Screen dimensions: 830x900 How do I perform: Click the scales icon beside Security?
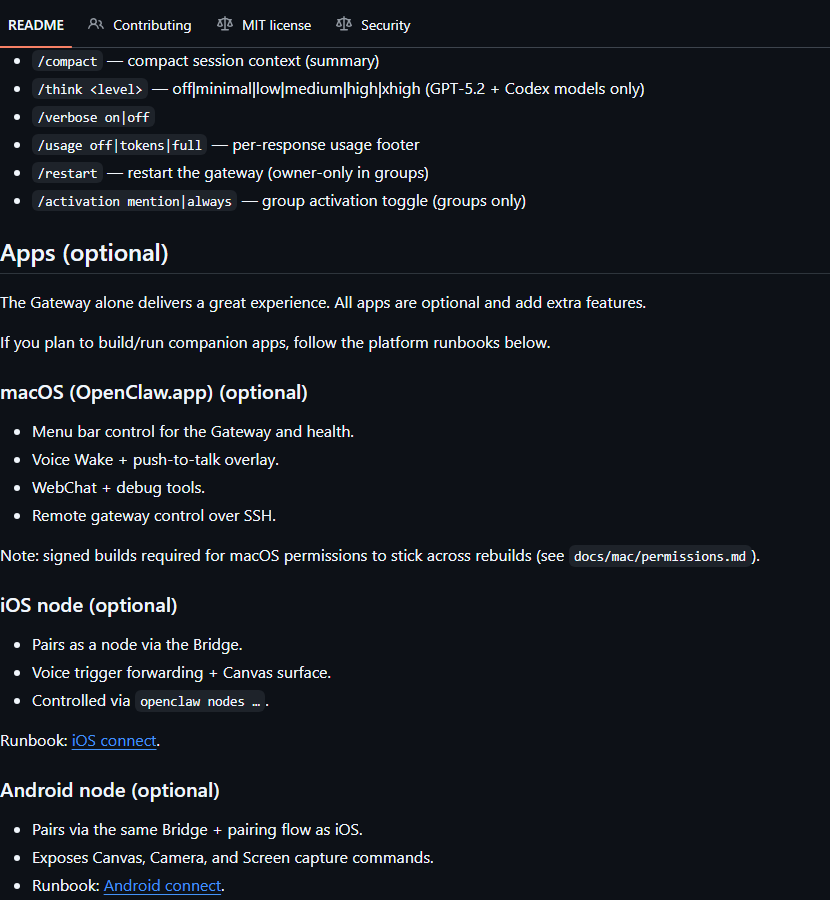[x=344, y=24]
